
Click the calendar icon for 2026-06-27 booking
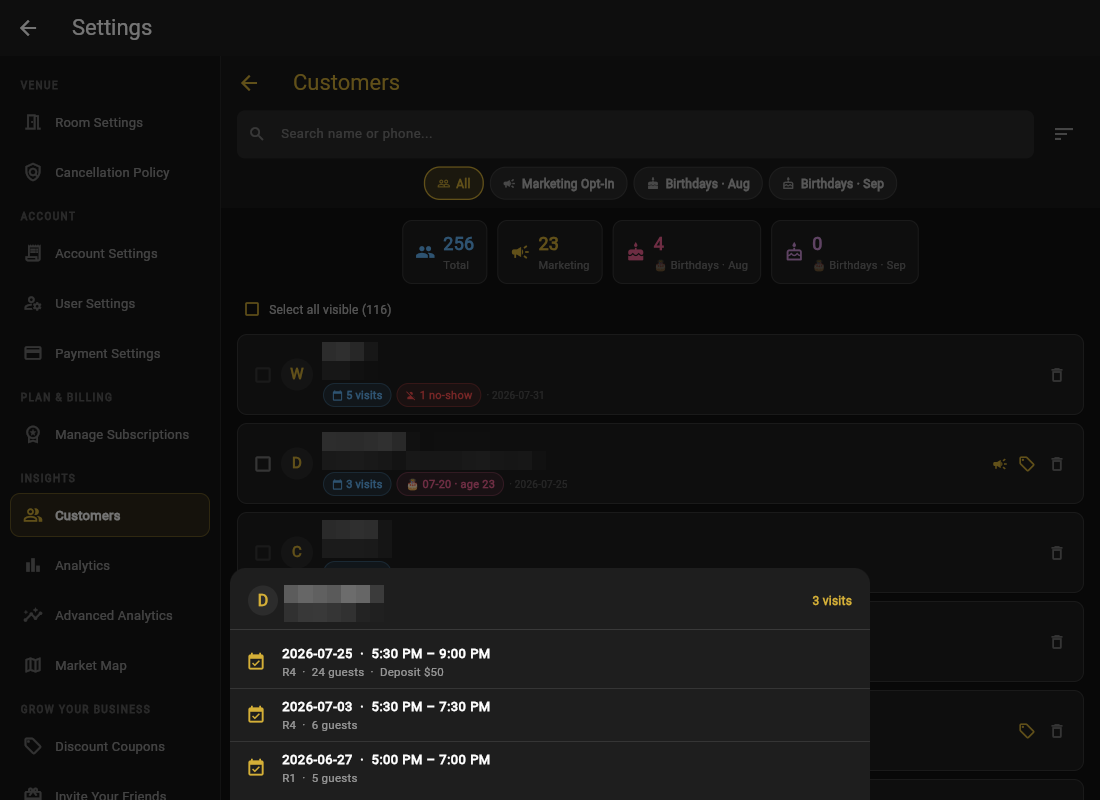pyautogui.click(x=256, y=767)
